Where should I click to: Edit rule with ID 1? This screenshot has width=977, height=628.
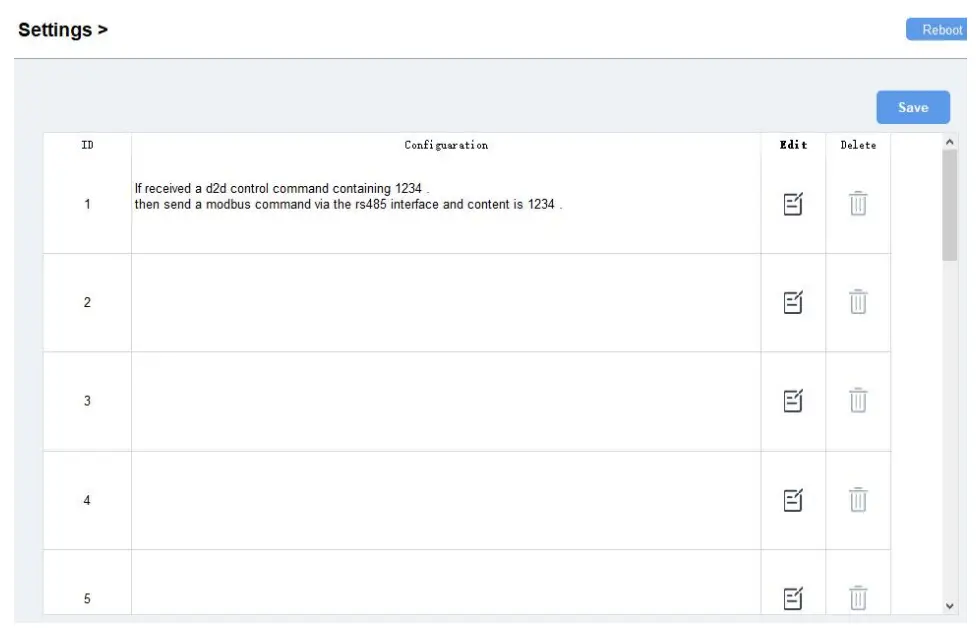coord(793,204)
